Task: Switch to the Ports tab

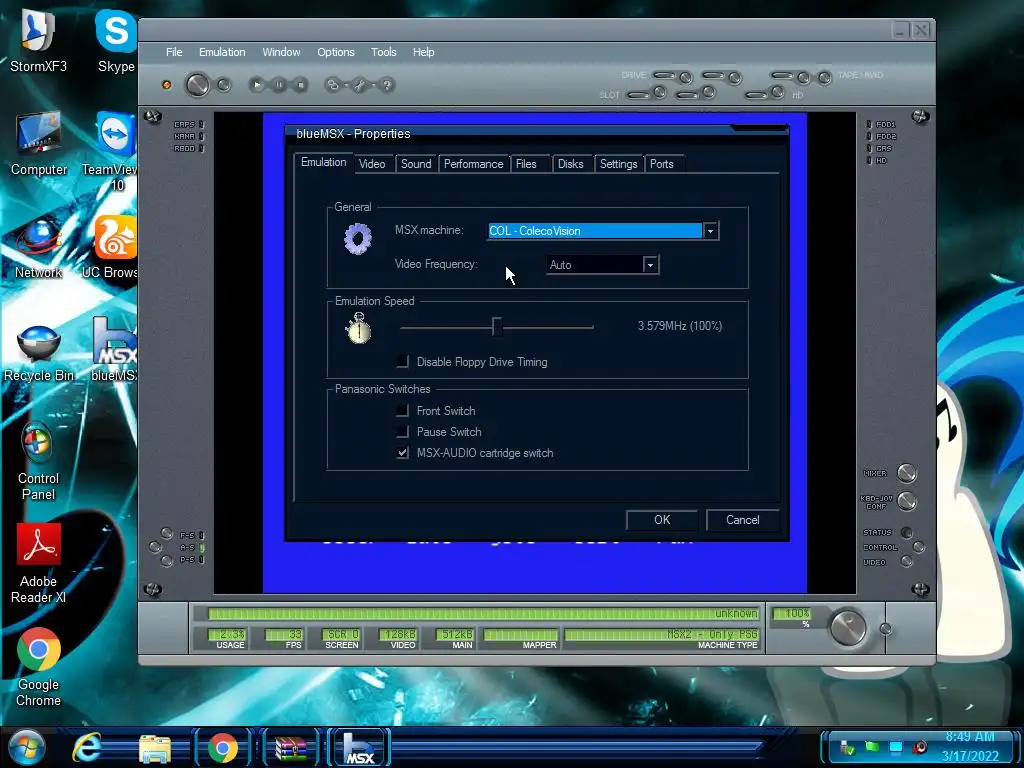Action: tap(662, 164)
